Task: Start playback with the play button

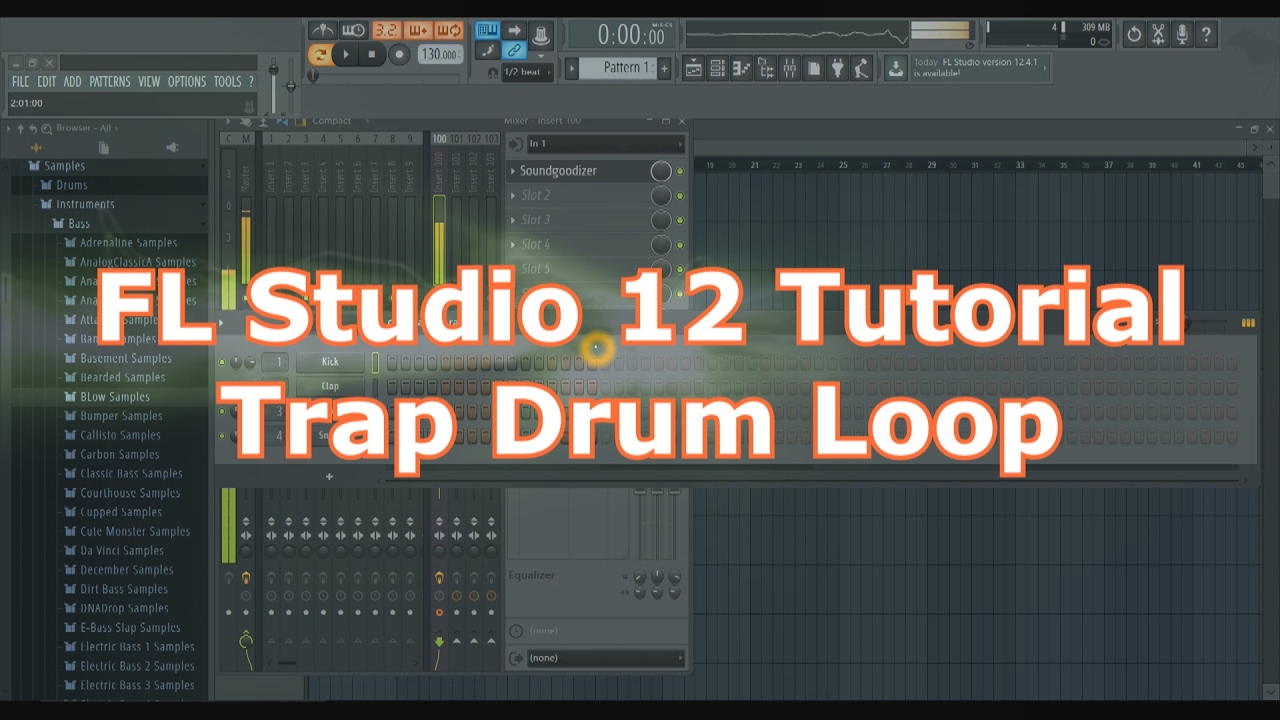Action: 346,54
